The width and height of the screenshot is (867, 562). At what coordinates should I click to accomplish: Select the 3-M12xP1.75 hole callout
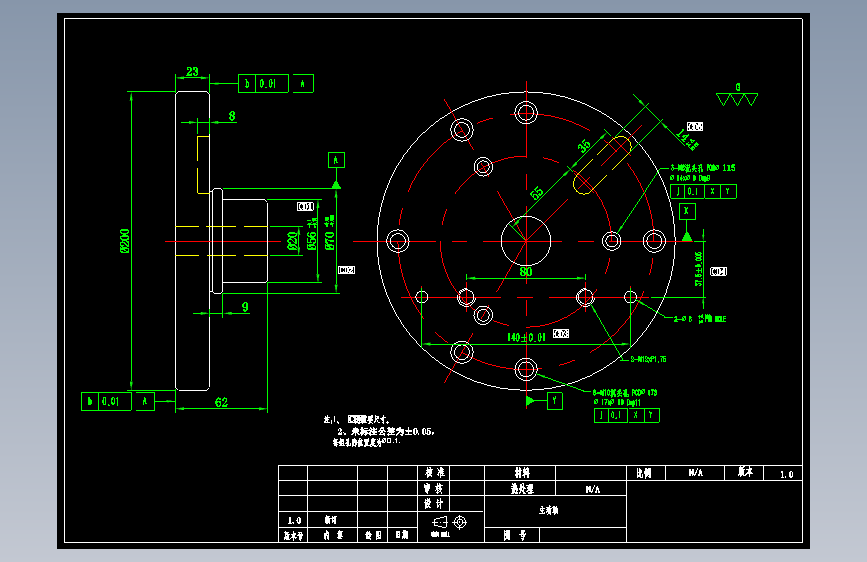pos(648,359)
